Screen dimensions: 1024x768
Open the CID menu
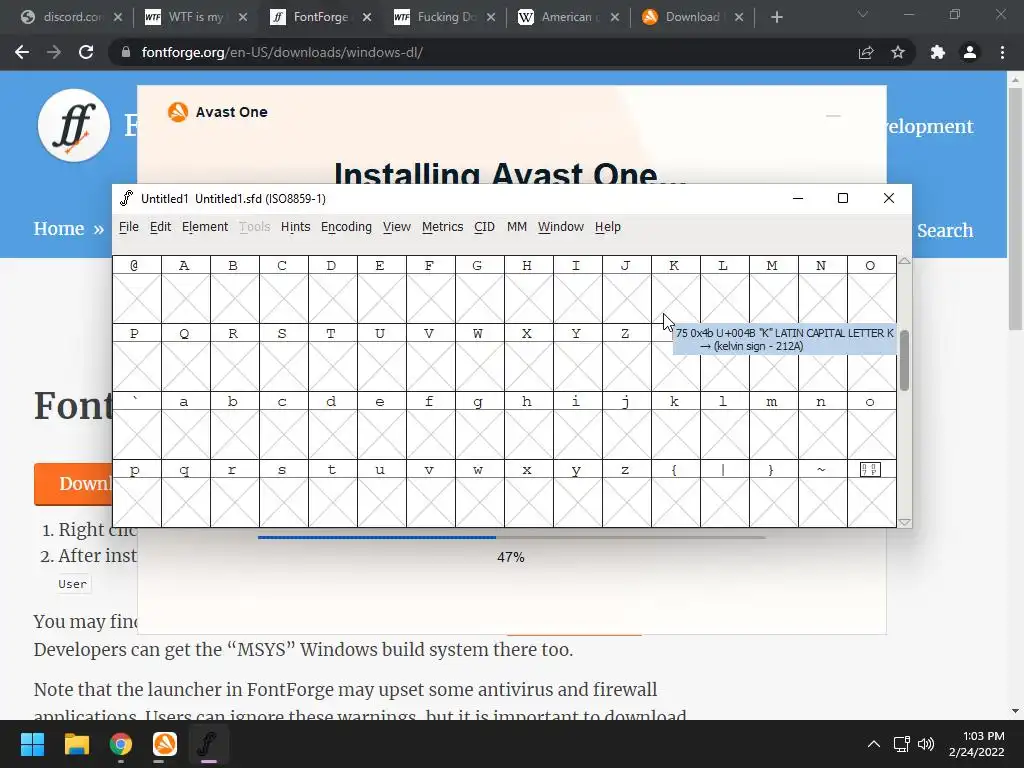tap(484, 227)
